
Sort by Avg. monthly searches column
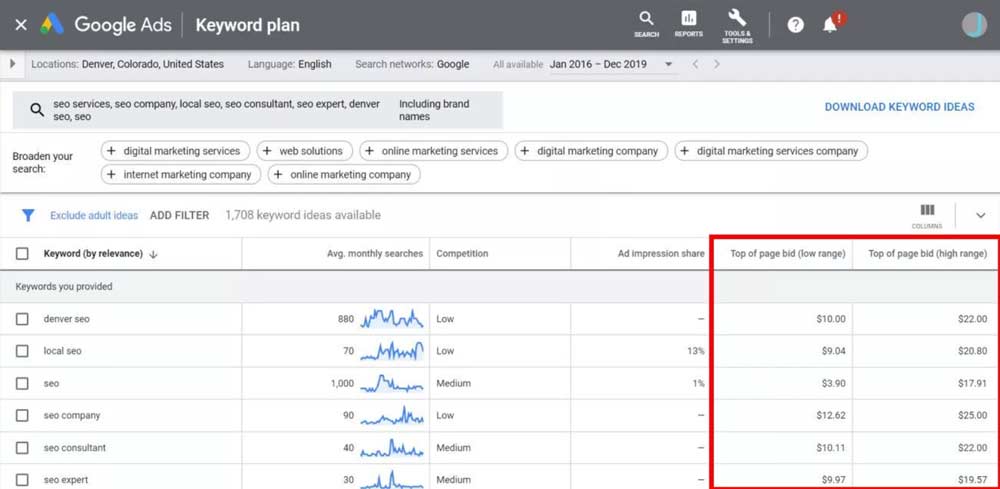pyautogui.click(x=374, y=254)
